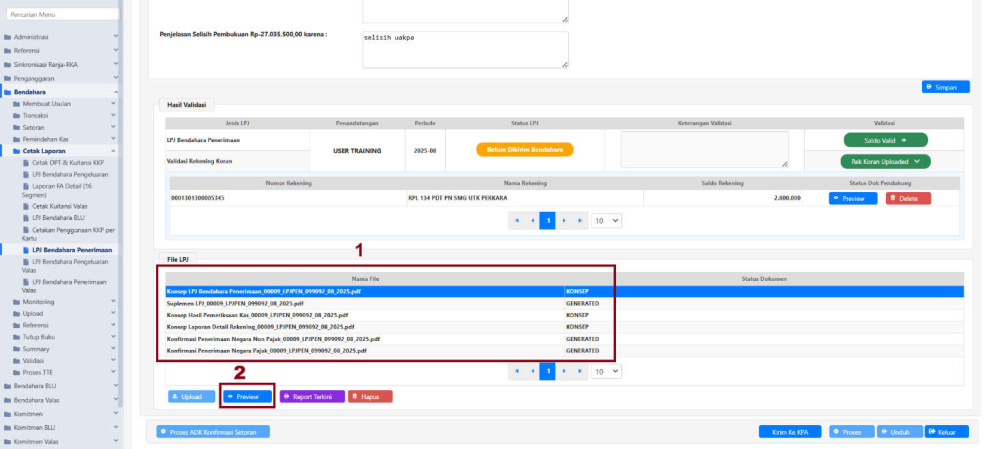The width and height of the screenshot is (984, 449).
Task: Expand the Penganggaran sidebar menu
Action: click(x=60, y=77)
